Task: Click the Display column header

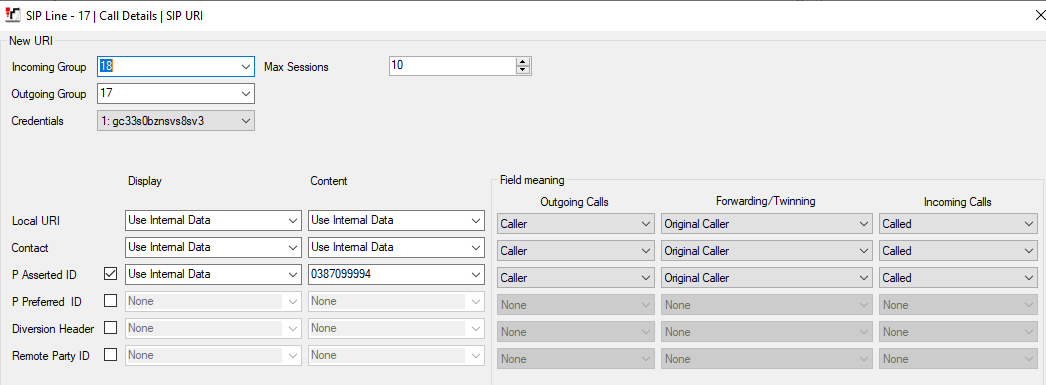Action: pos(145,181)
